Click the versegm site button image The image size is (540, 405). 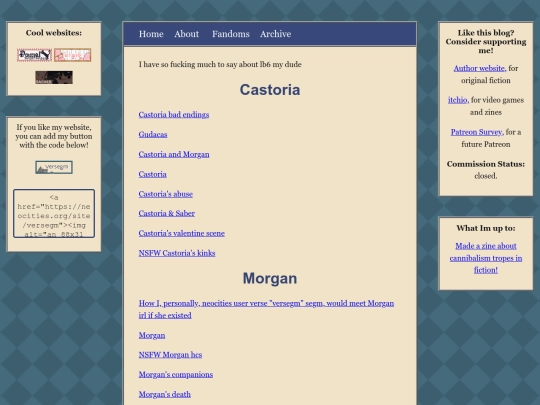point(54,167)
